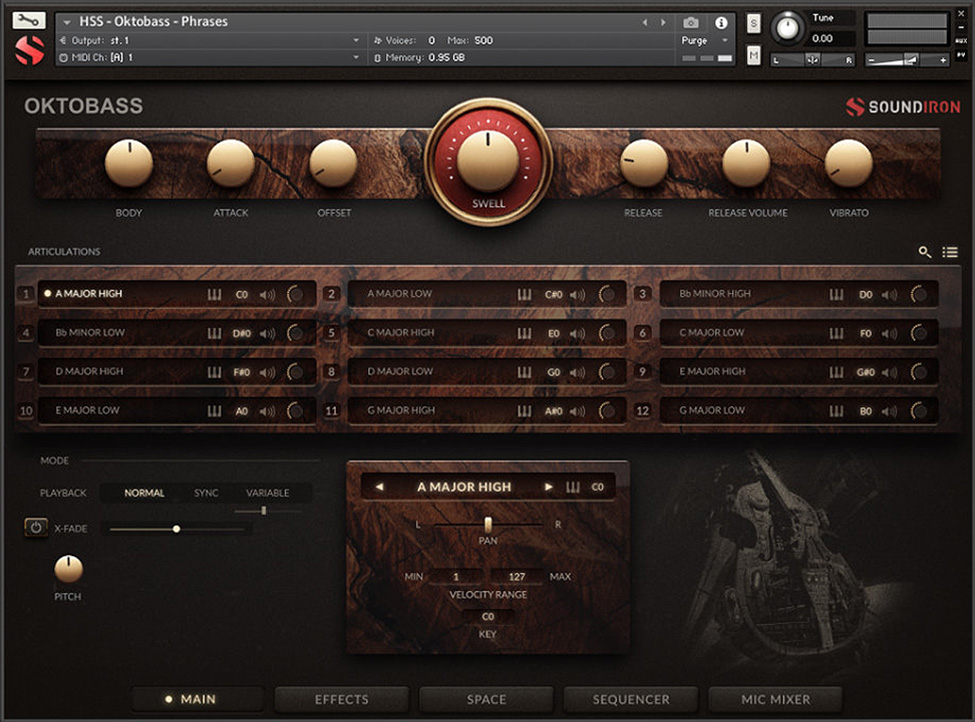Viewport: 975px width, 722px height.
Task: Mute the instrument with M button
Action: (754, 56)
